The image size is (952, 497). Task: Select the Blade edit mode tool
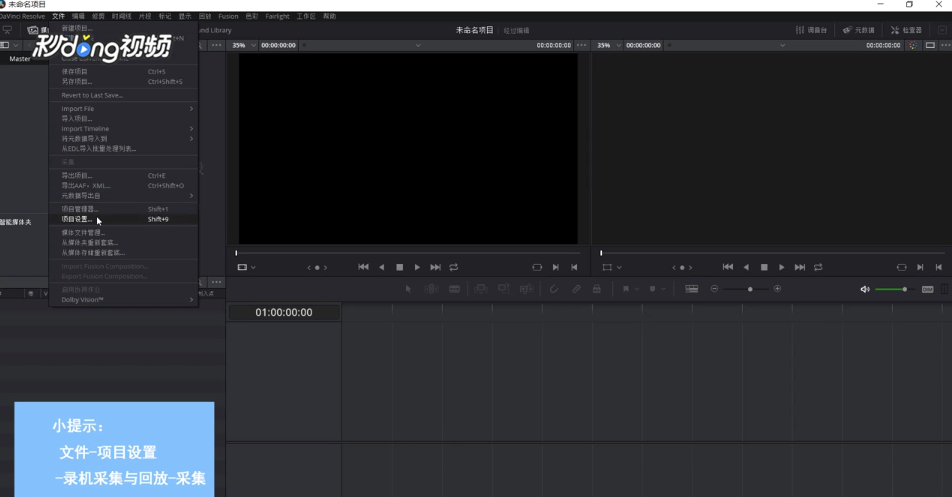(x=454, y=289)
